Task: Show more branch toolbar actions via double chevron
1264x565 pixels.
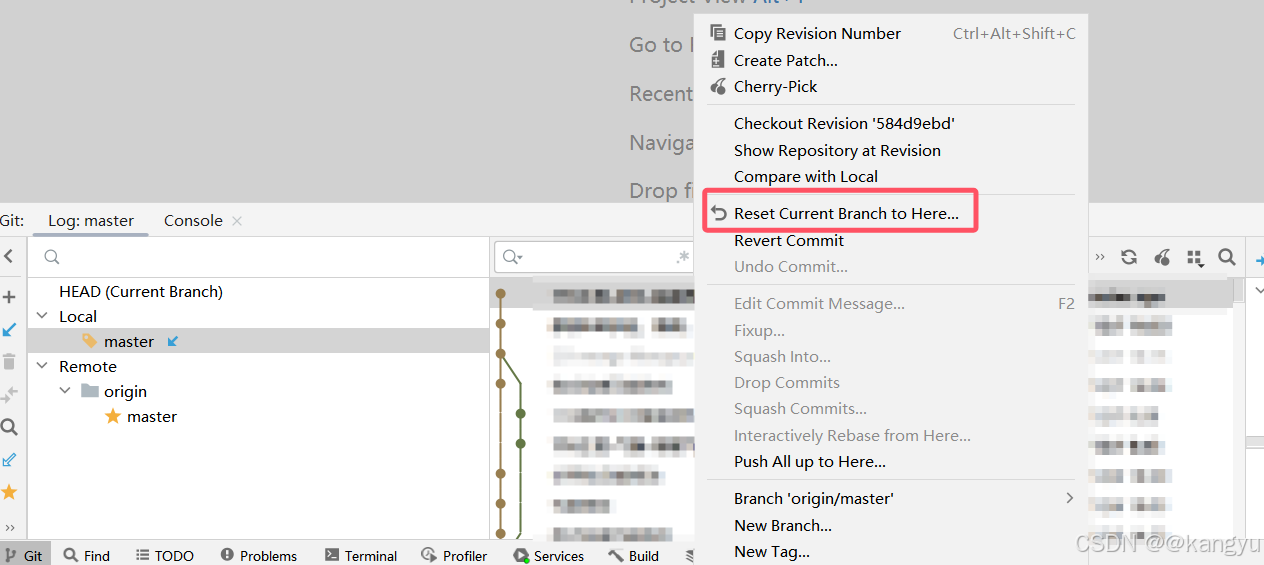Action: click(x=9, y=527)
